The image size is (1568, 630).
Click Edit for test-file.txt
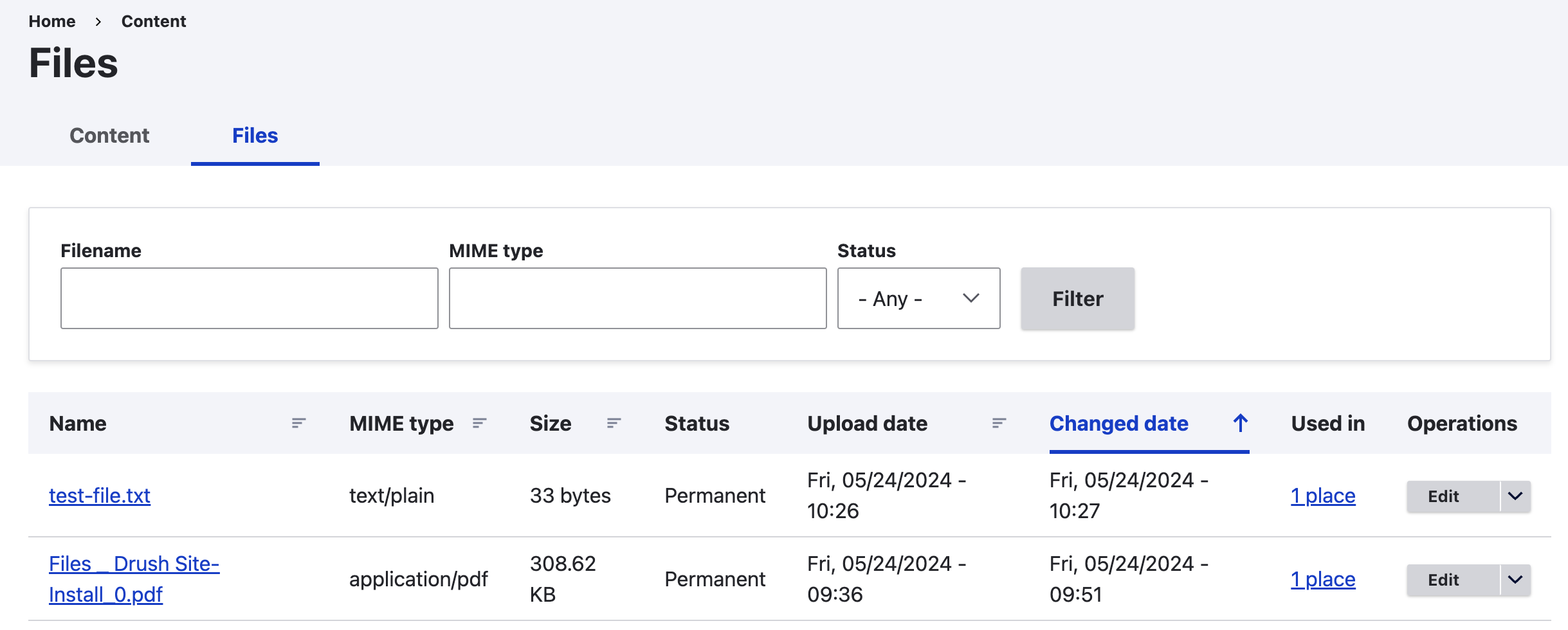pos(1443,496)
